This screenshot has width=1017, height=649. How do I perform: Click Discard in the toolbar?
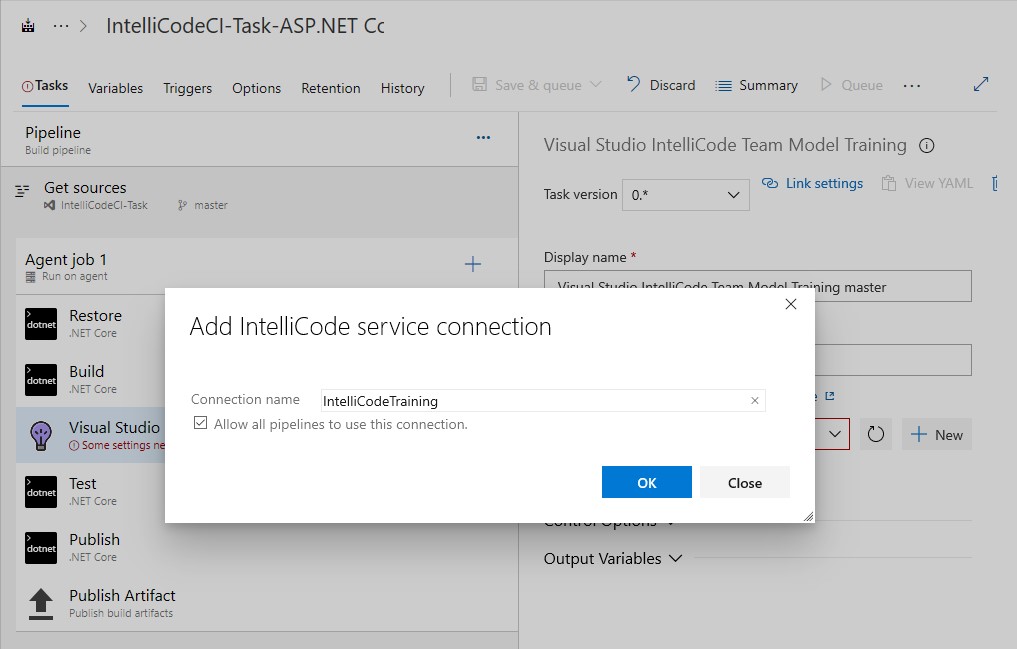point(661,85)
